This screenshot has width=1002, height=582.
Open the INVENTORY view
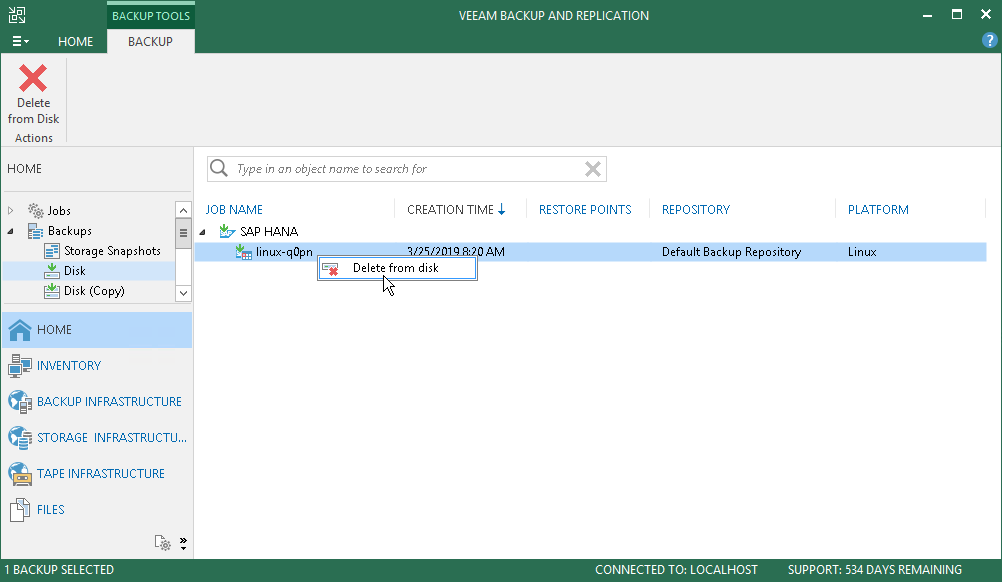[x=97, y=365]
